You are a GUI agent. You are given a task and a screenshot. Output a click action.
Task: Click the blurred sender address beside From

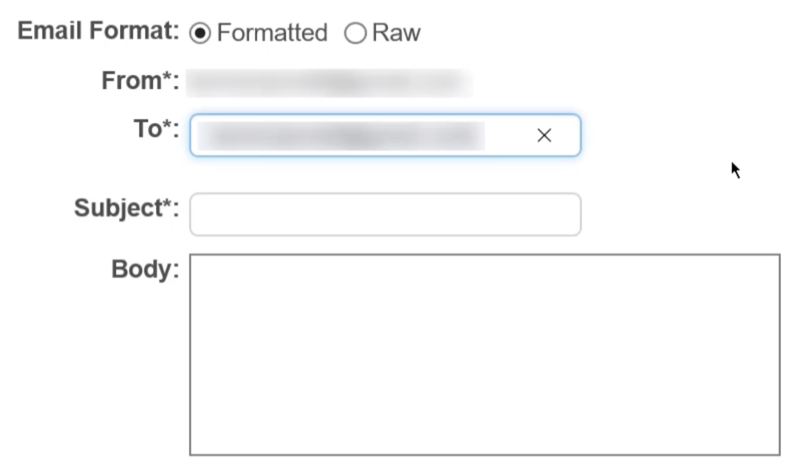pyautogui.click(x=328, y=82)
